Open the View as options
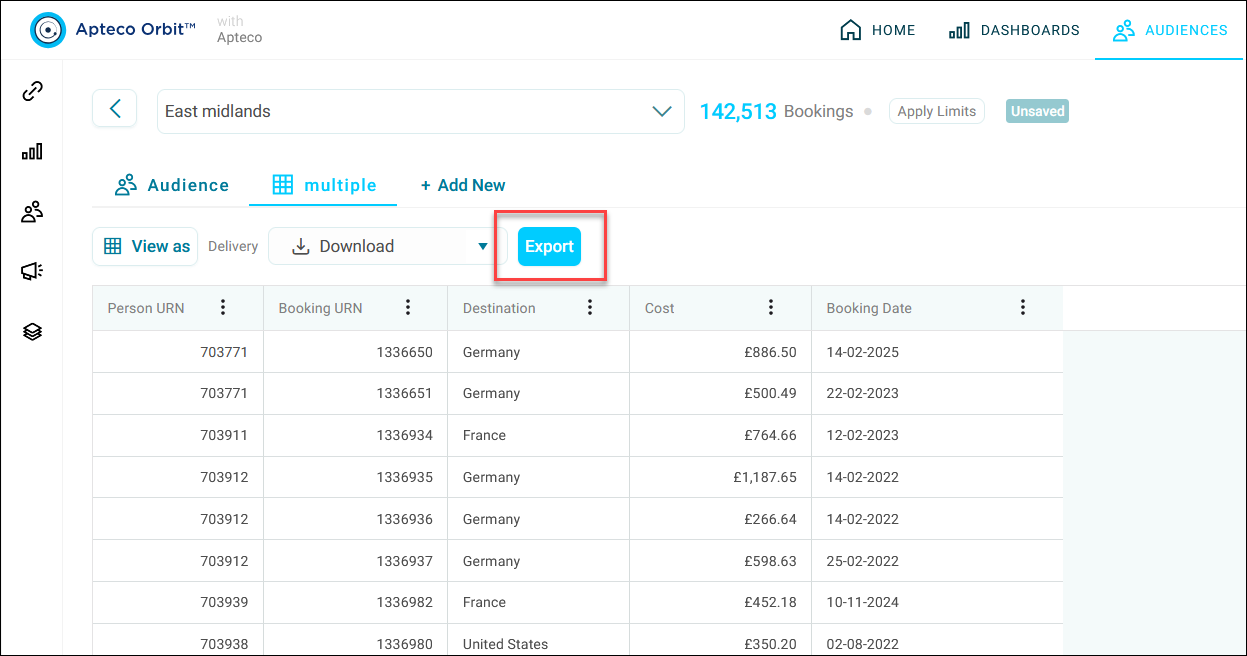The height and width of the screenshot is (656, 1247). pos(146,246)
